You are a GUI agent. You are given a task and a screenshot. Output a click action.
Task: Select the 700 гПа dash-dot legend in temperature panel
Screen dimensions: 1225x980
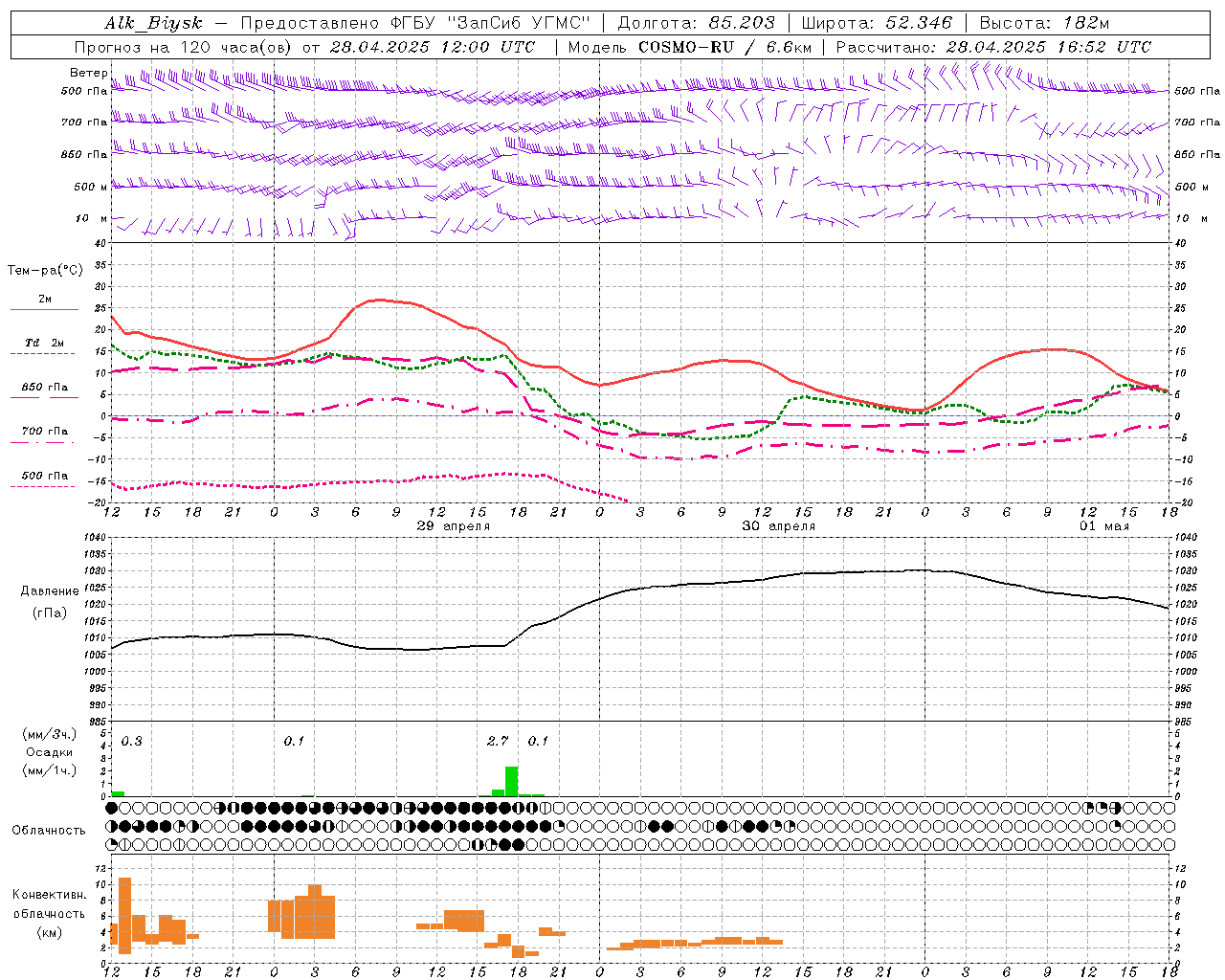(44, 434)
